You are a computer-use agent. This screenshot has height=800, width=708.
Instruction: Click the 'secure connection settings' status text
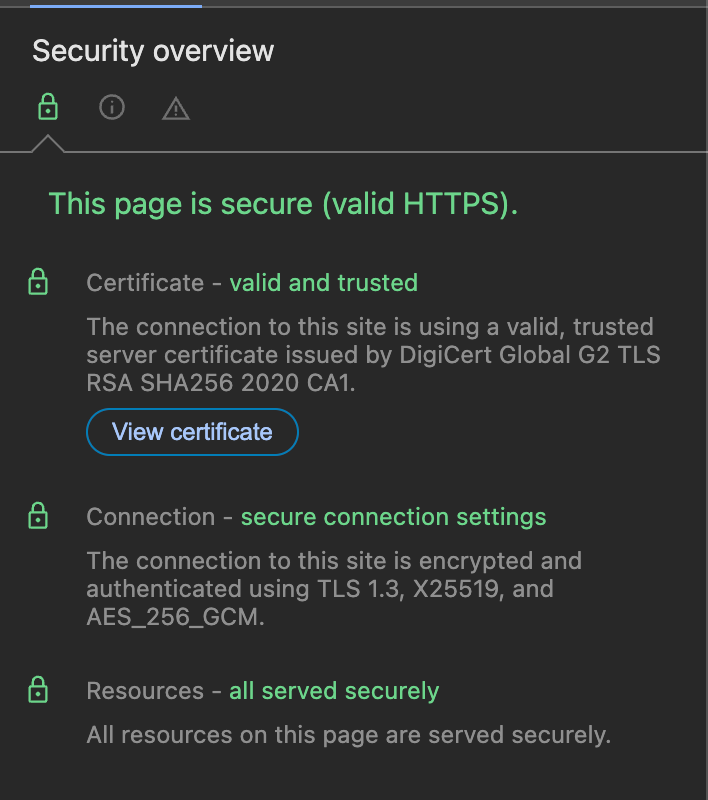[x=393, y=517]
